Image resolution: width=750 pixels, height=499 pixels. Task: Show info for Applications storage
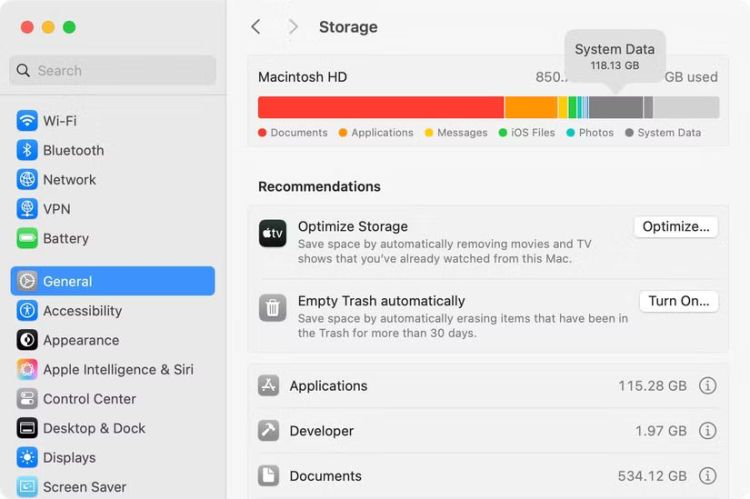pos(708,386)
